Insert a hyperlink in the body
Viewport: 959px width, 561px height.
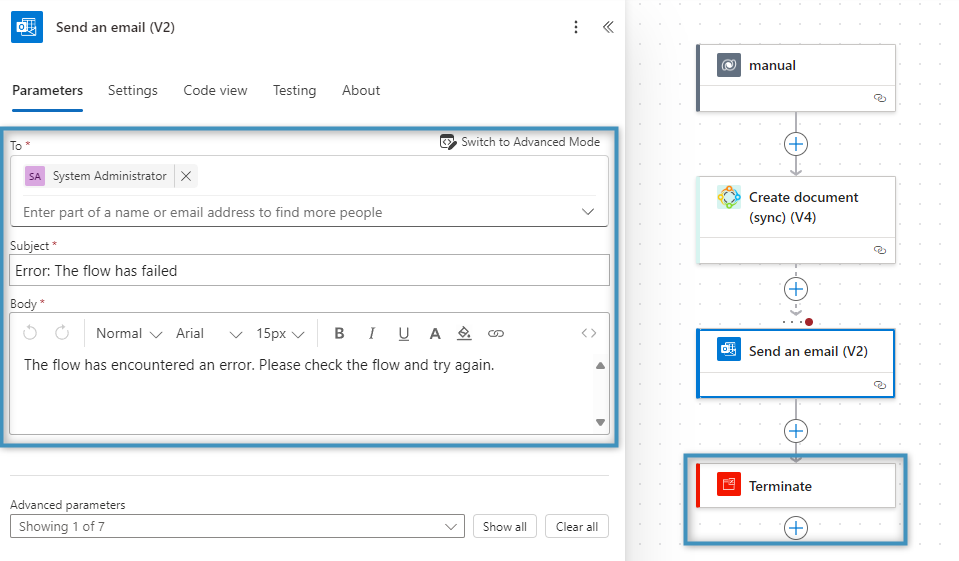coord(496,333)
